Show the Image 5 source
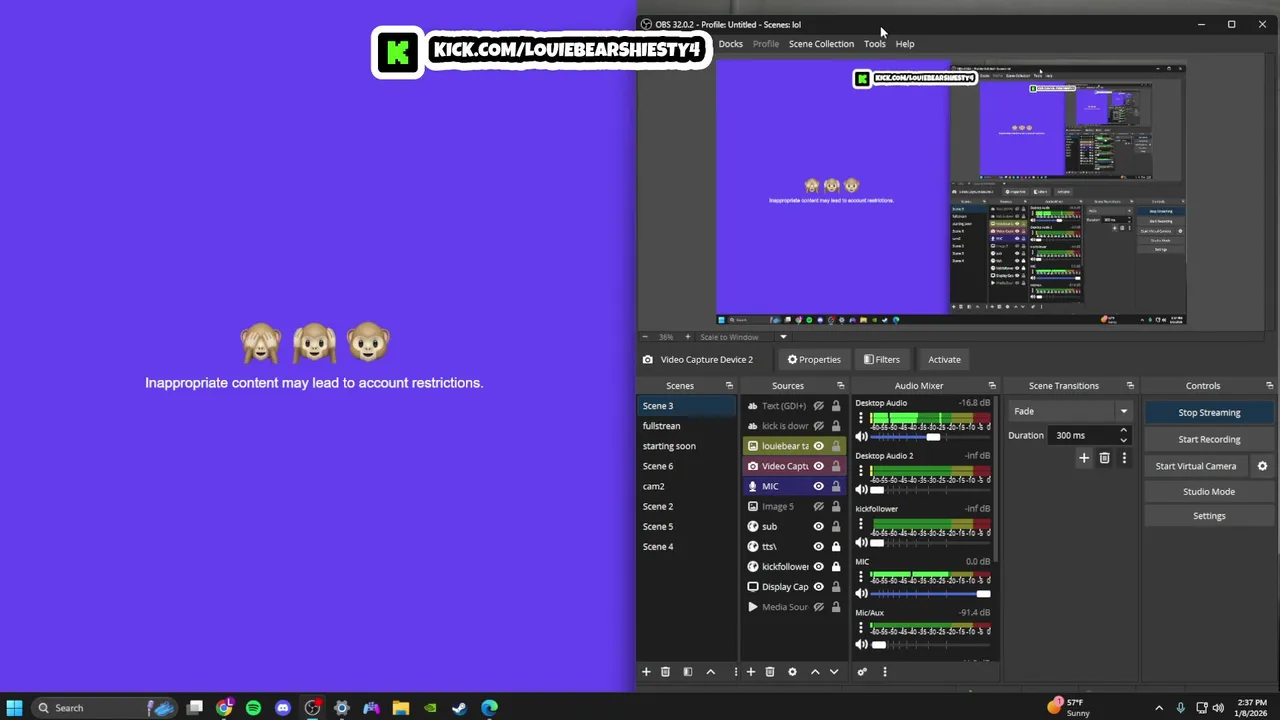The height and width of the screenshot is (720, 1280). [818, 506]
